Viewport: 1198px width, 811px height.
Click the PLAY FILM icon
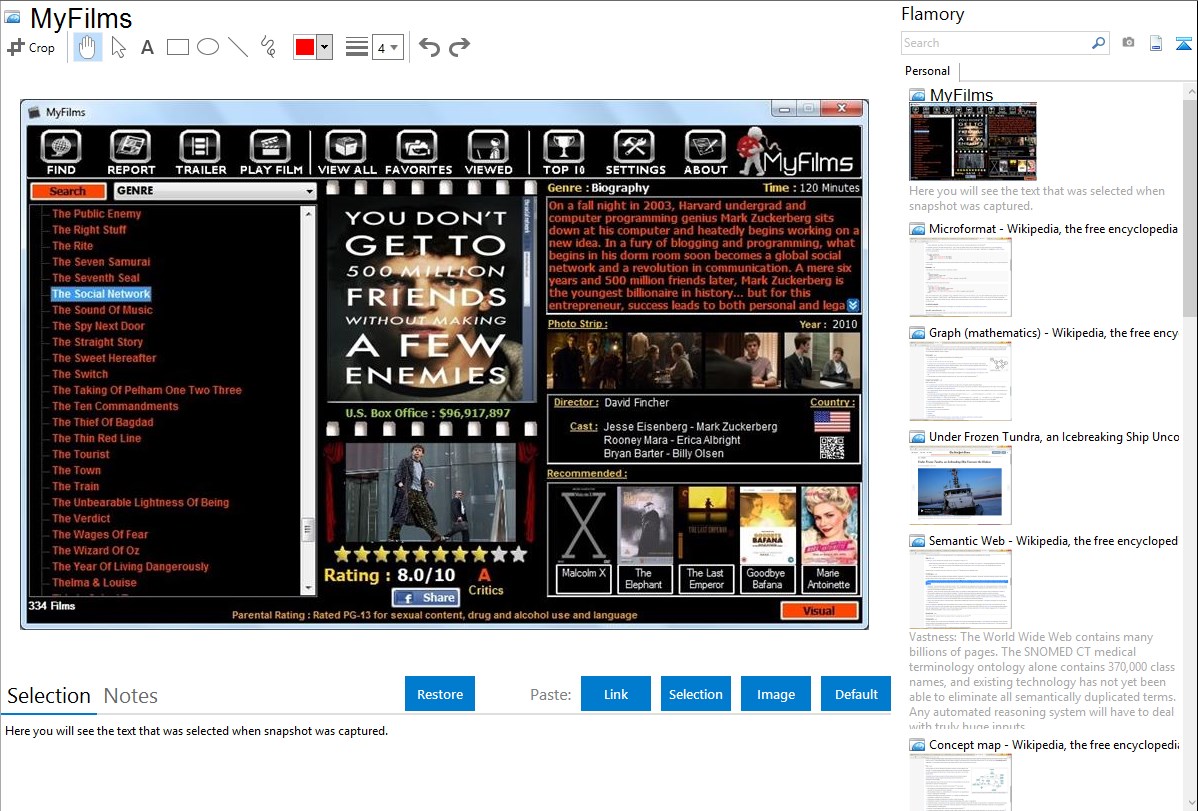click(x=271, y=152)
